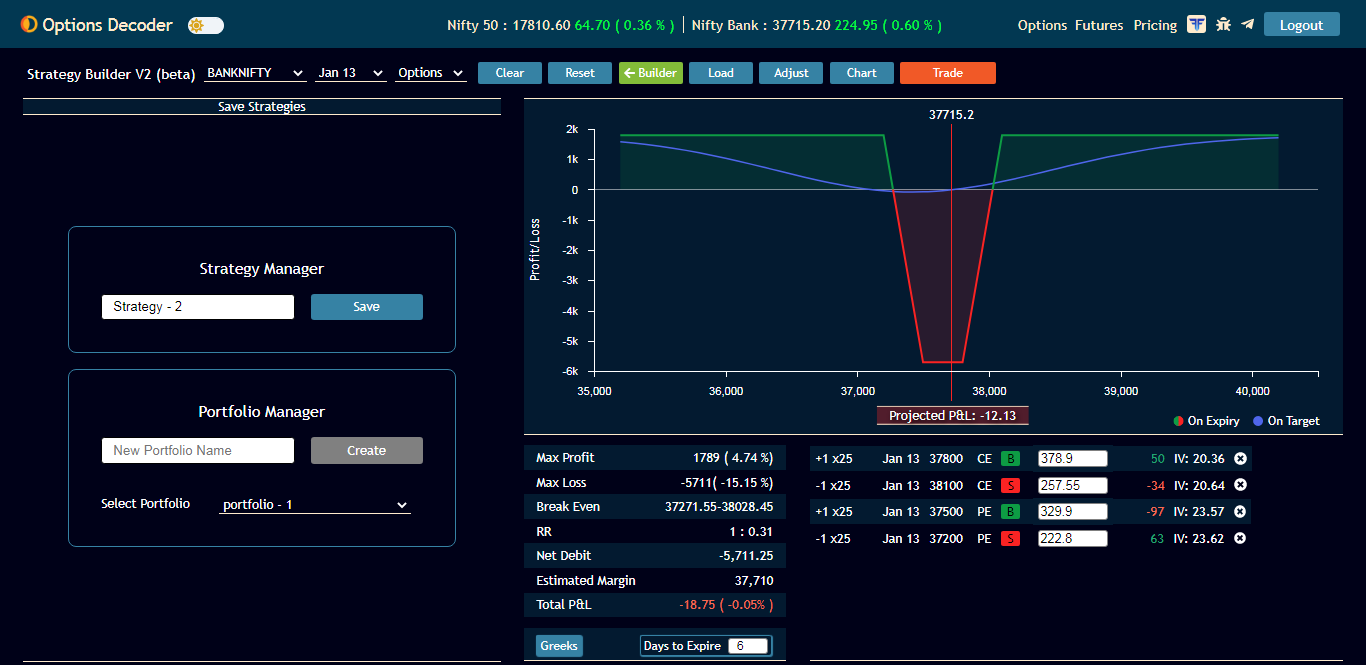Click the Estimated Margin value 37,710
The image size is (1366, 665).
(754, 581)
